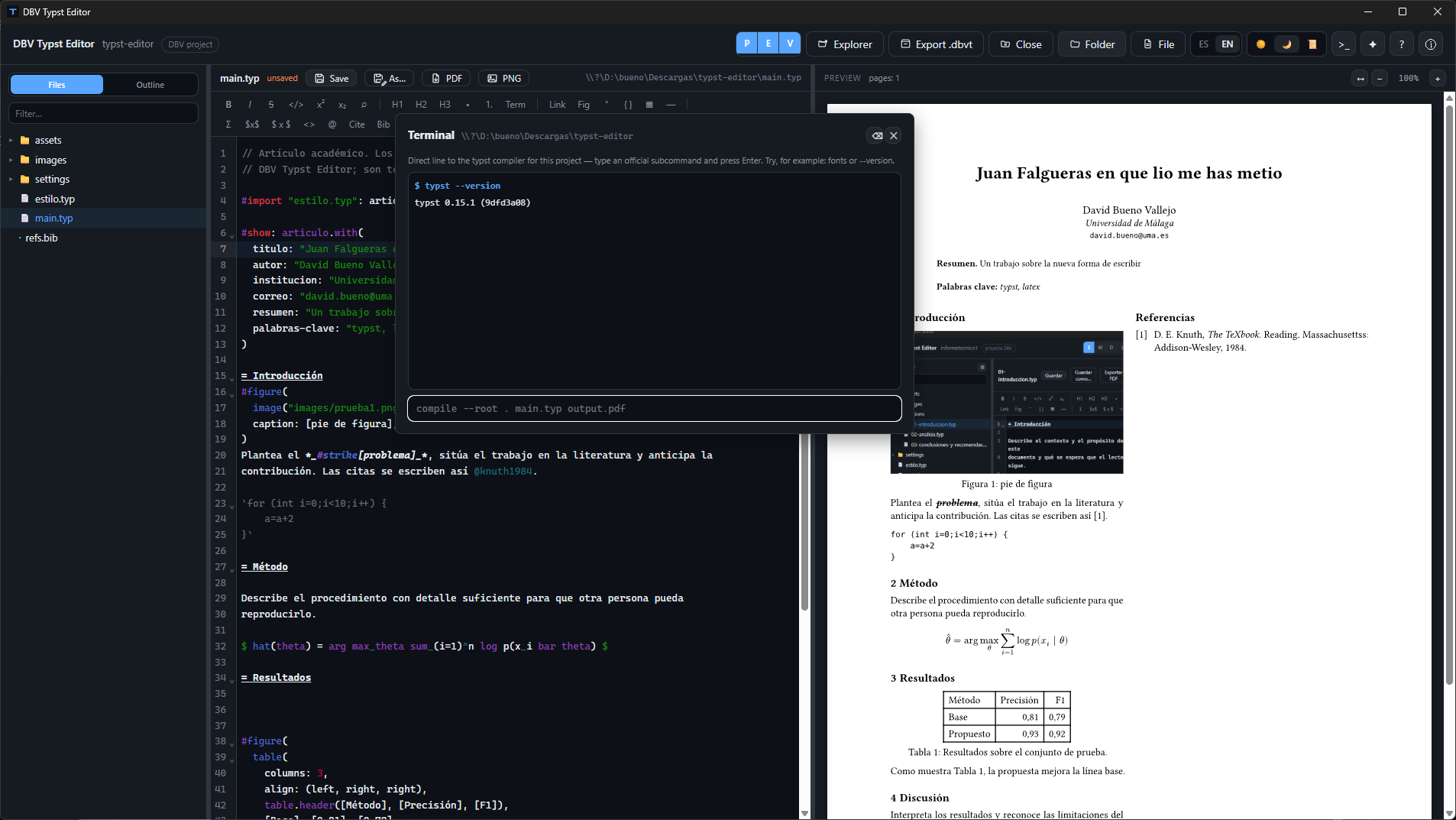The height and width of the screenshot is (820, 1456).
Task: Insert H2 heading
Action: coord(421,105)
